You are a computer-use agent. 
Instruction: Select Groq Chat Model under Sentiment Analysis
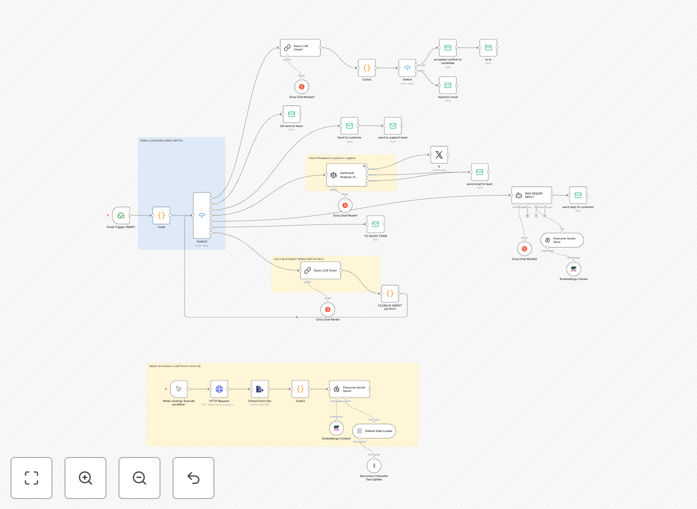[345, 205]
